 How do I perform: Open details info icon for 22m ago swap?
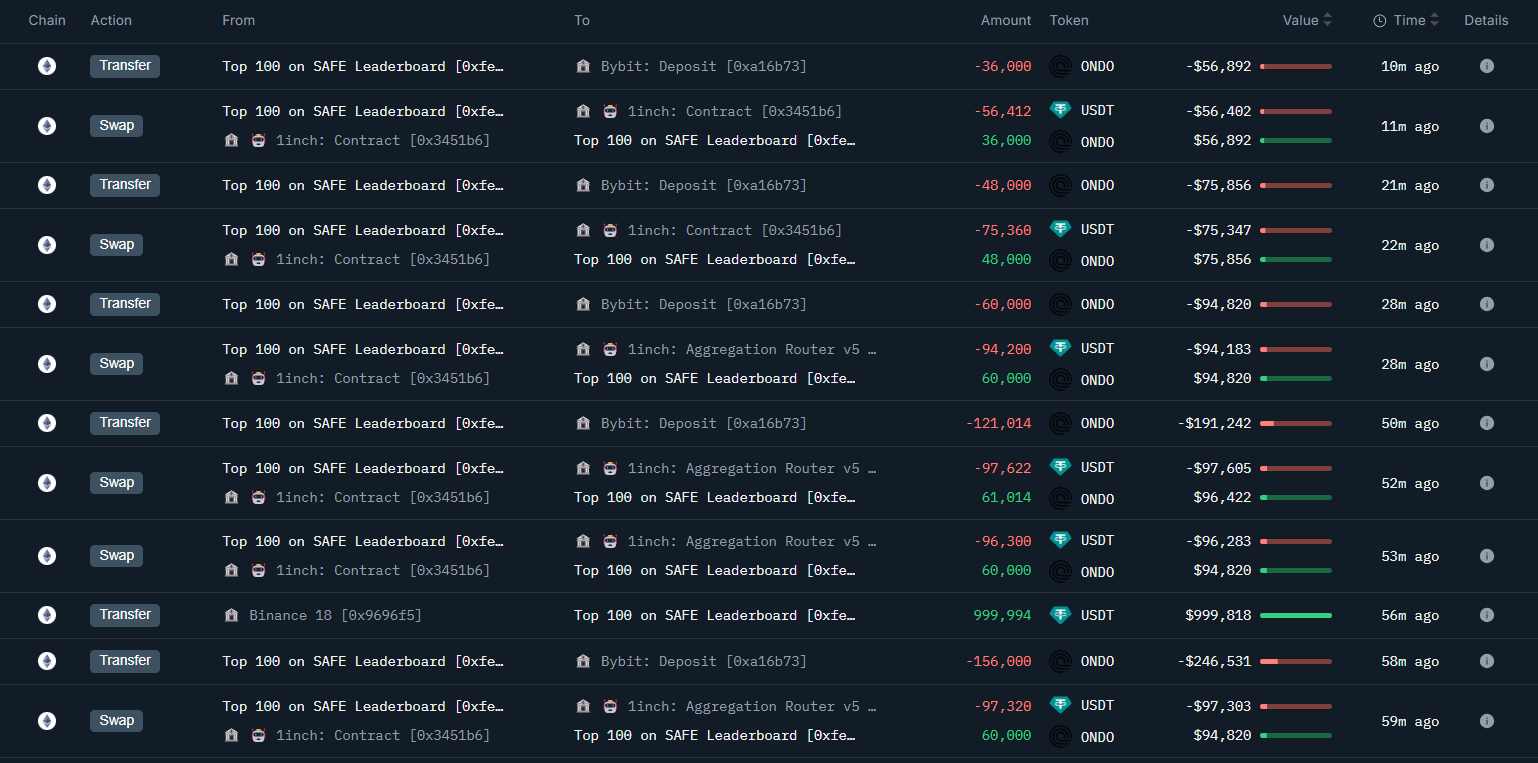coord(1486,245)
